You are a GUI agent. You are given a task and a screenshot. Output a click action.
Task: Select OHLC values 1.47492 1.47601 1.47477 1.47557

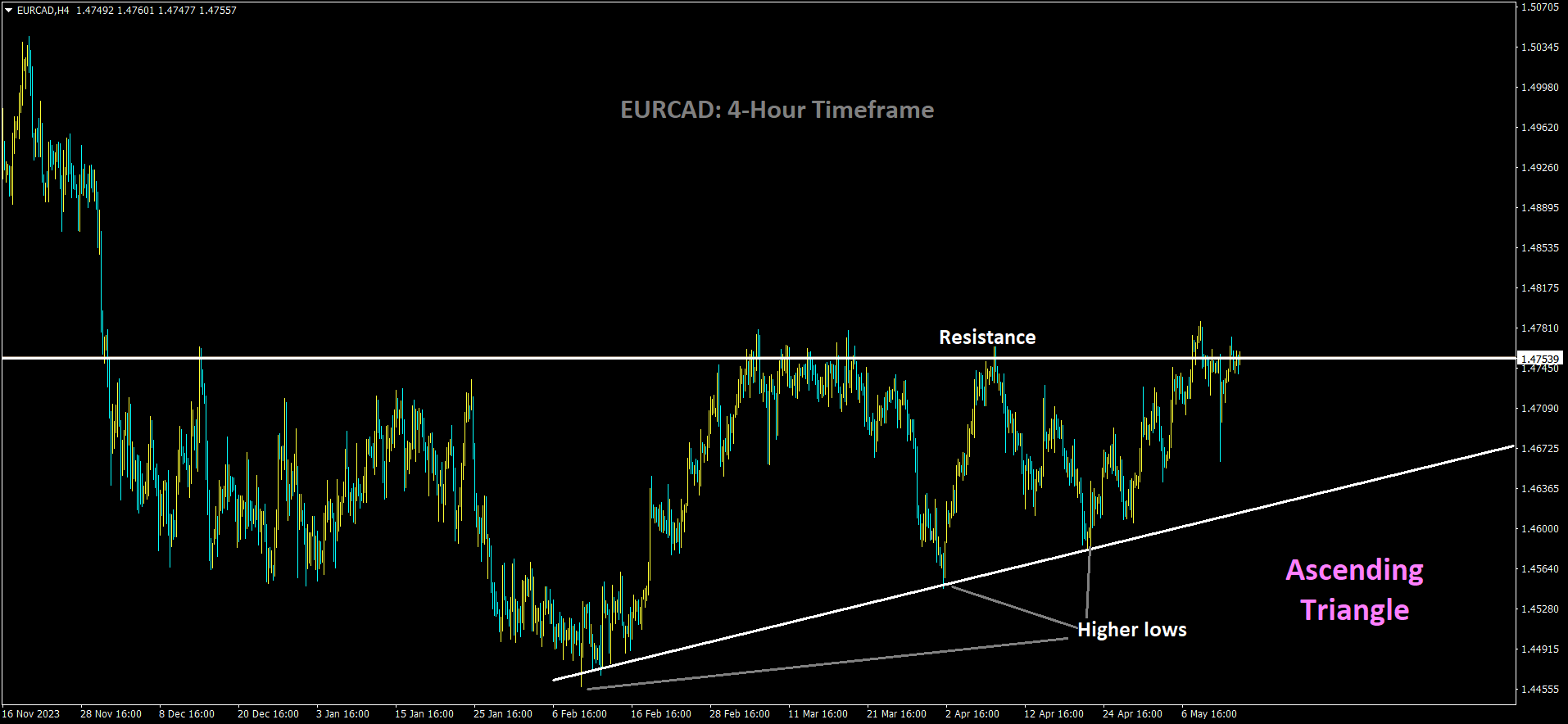click(x=156, y=11)
